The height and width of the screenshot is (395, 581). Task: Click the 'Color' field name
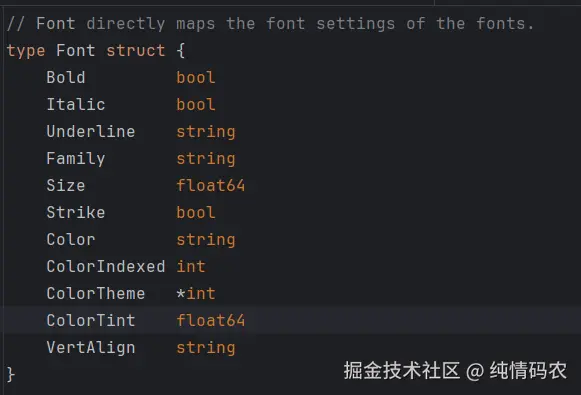pyautogui.click(x=71, y=239)
